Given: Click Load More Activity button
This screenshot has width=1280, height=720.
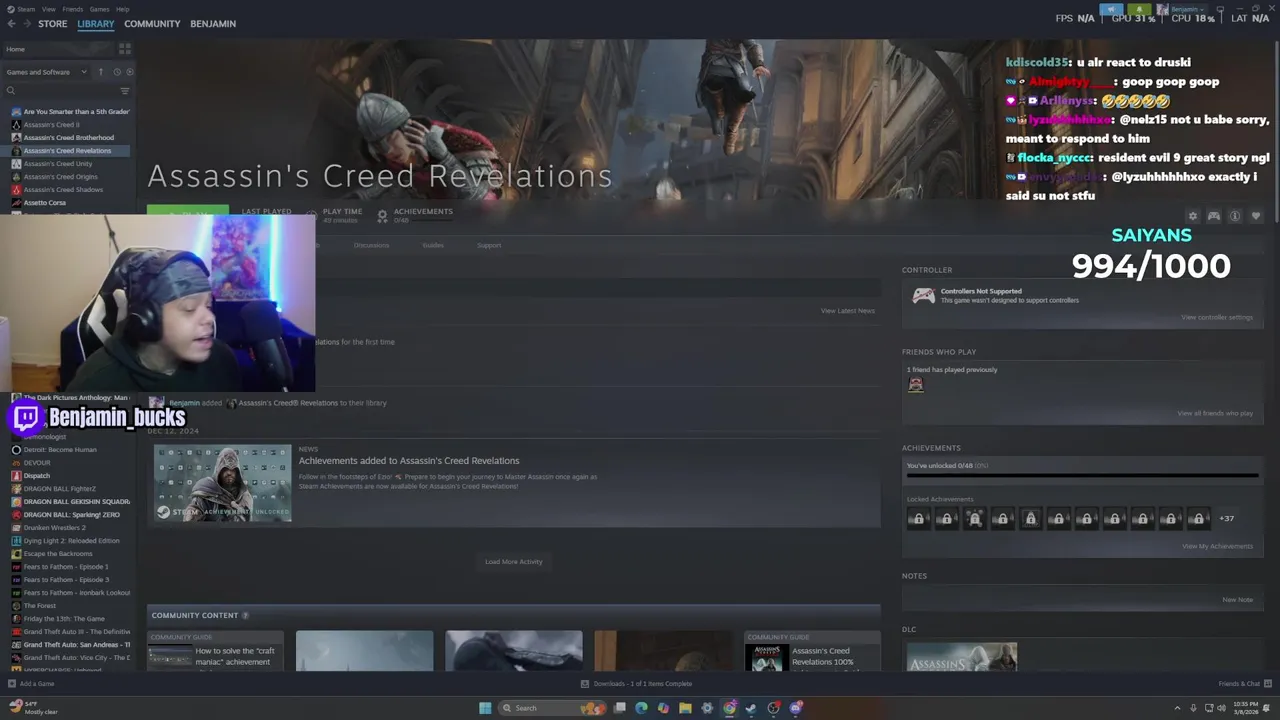Looking at the screenshot, I should [514, 562].
